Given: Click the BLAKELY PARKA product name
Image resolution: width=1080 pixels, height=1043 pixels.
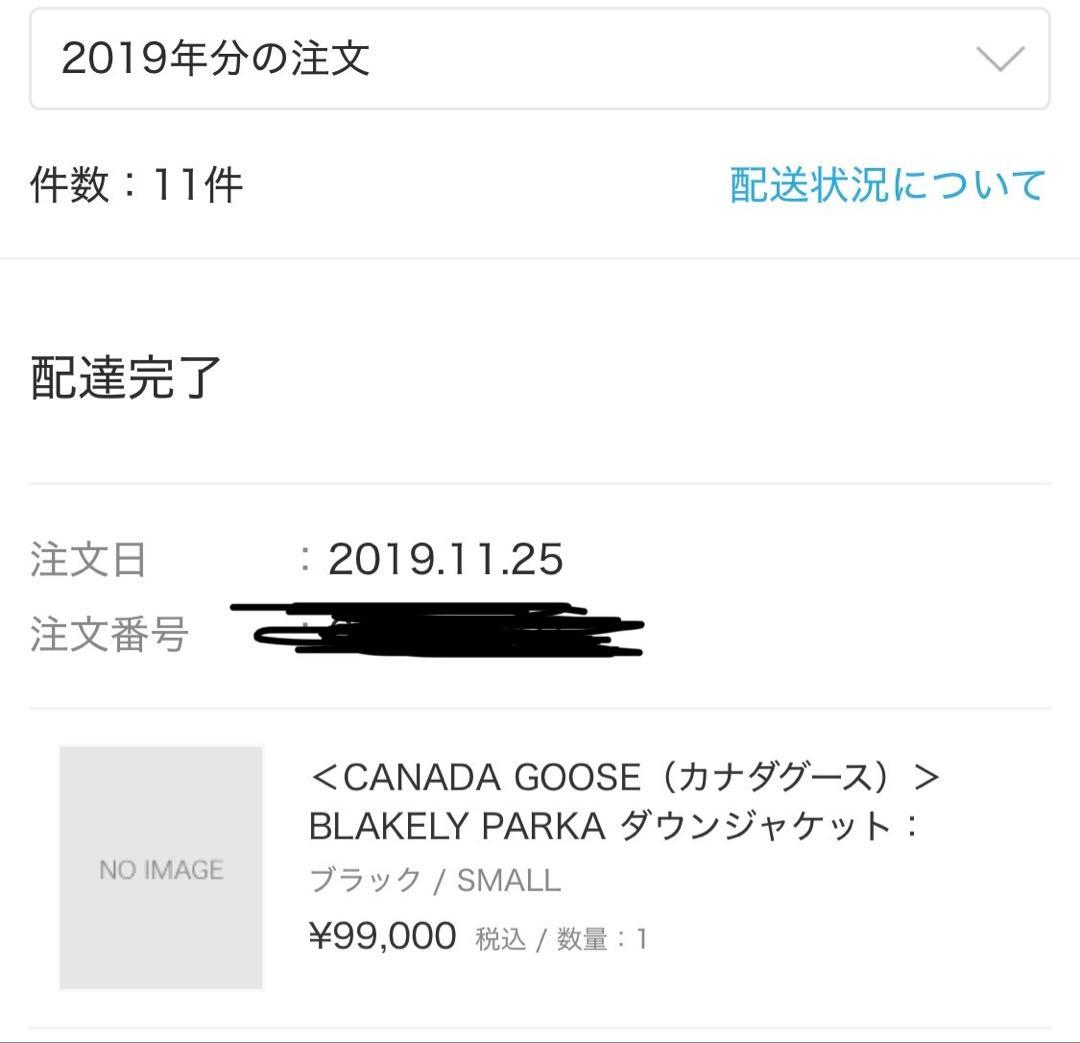Looking at the screenshot, I should tap(457, 826).
